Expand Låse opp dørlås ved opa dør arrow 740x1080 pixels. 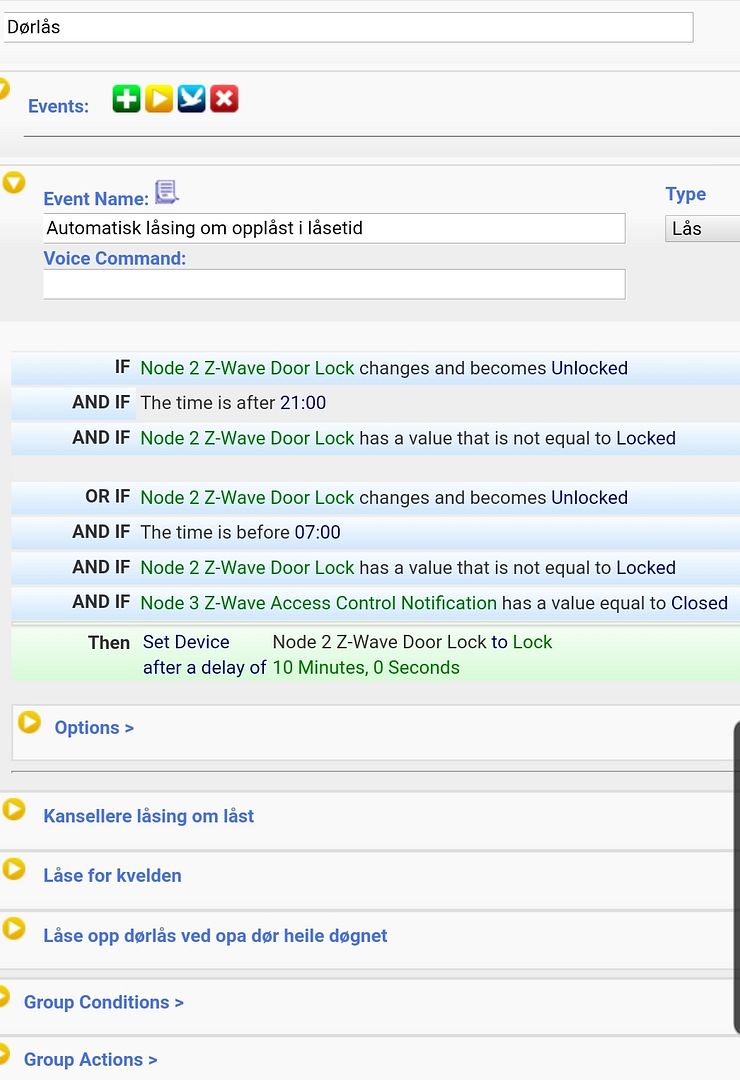pyautogui.click(x=14, y=928)
